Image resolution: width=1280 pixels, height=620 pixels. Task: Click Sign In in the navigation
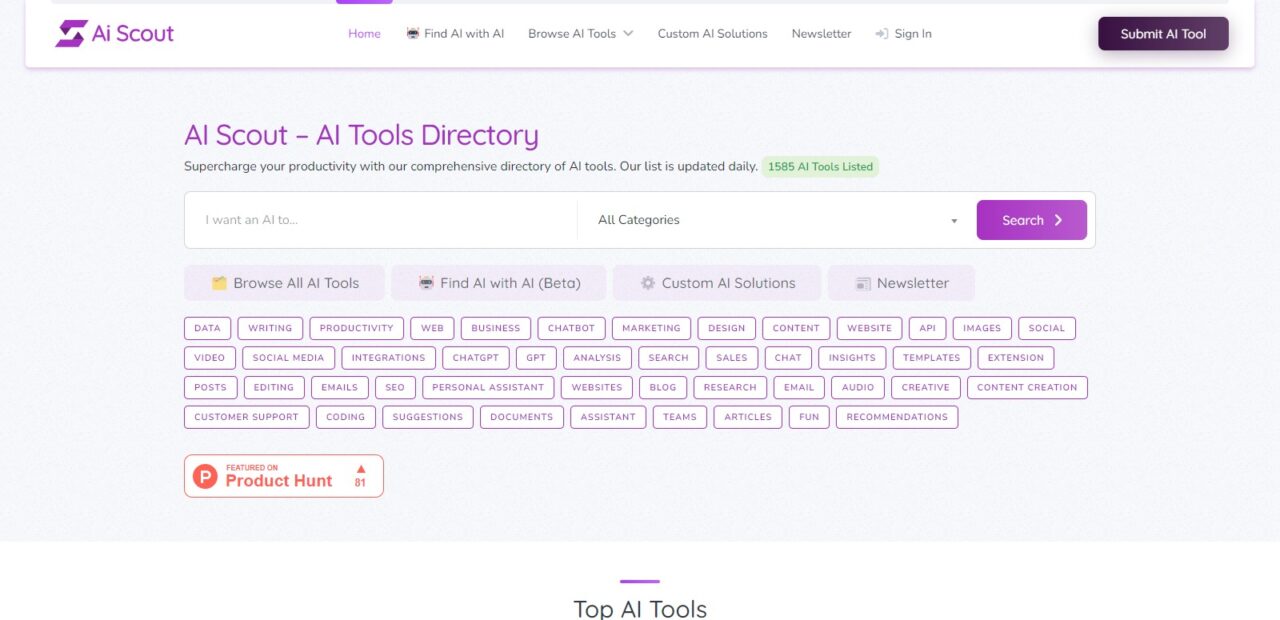coord(903,34)
